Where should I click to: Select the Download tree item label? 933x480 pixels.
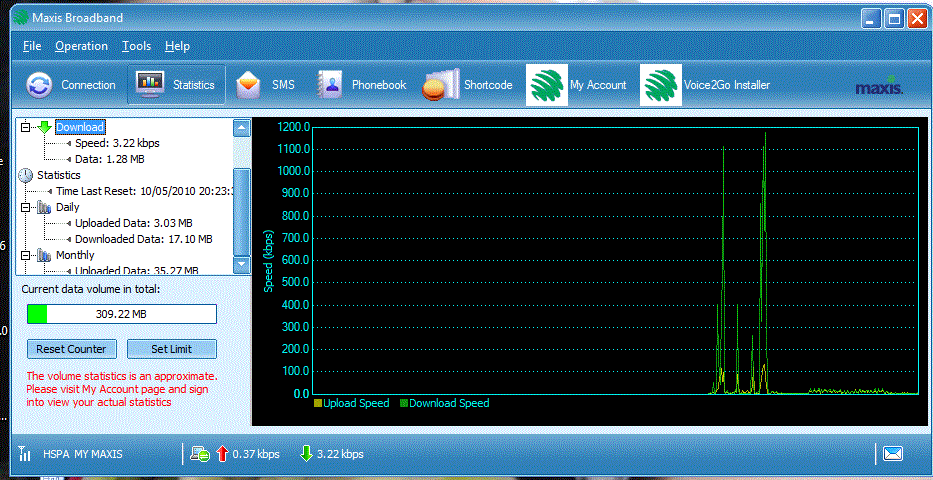click(x=80, y=127)
